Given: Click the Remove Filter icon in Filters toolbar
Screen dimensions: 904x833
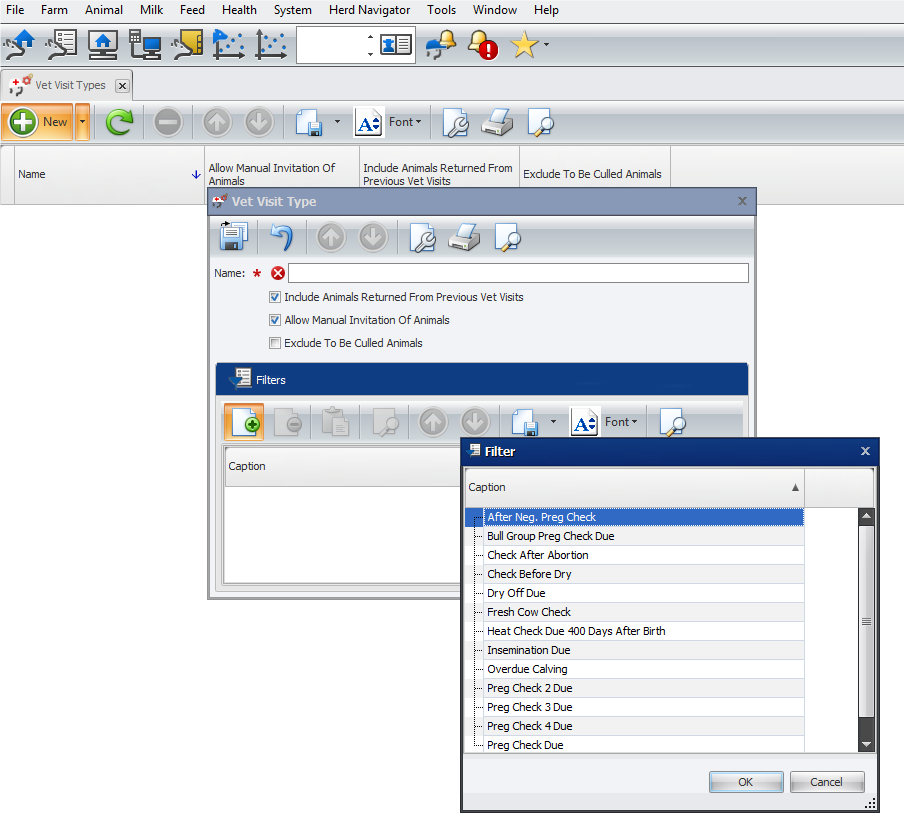Looking at the screenshot, I should [287, 422].
